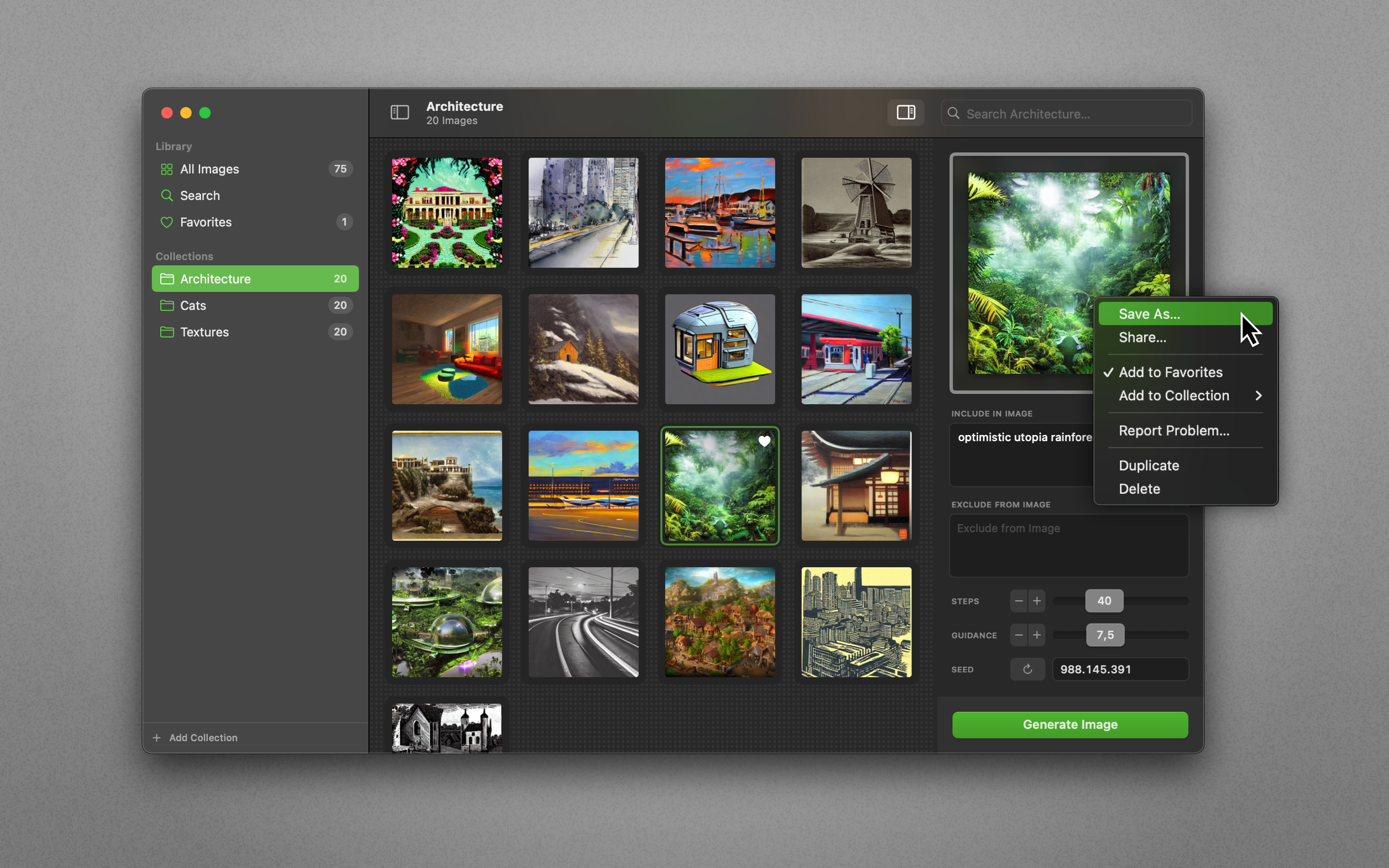This screenshot has height=868, width=1389.
Task: Toggle heart badge on rainforest thumbnail
Action: [764, 441]
